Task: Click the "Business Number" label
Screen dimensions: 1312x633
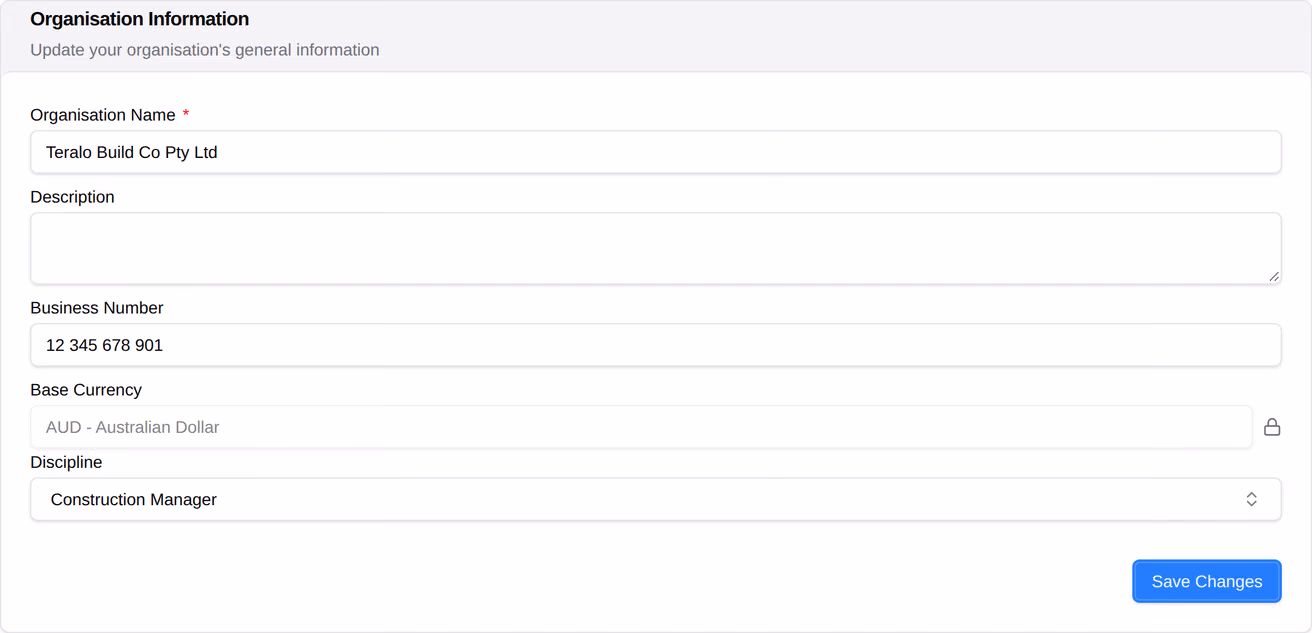Action: pos(97,308)
